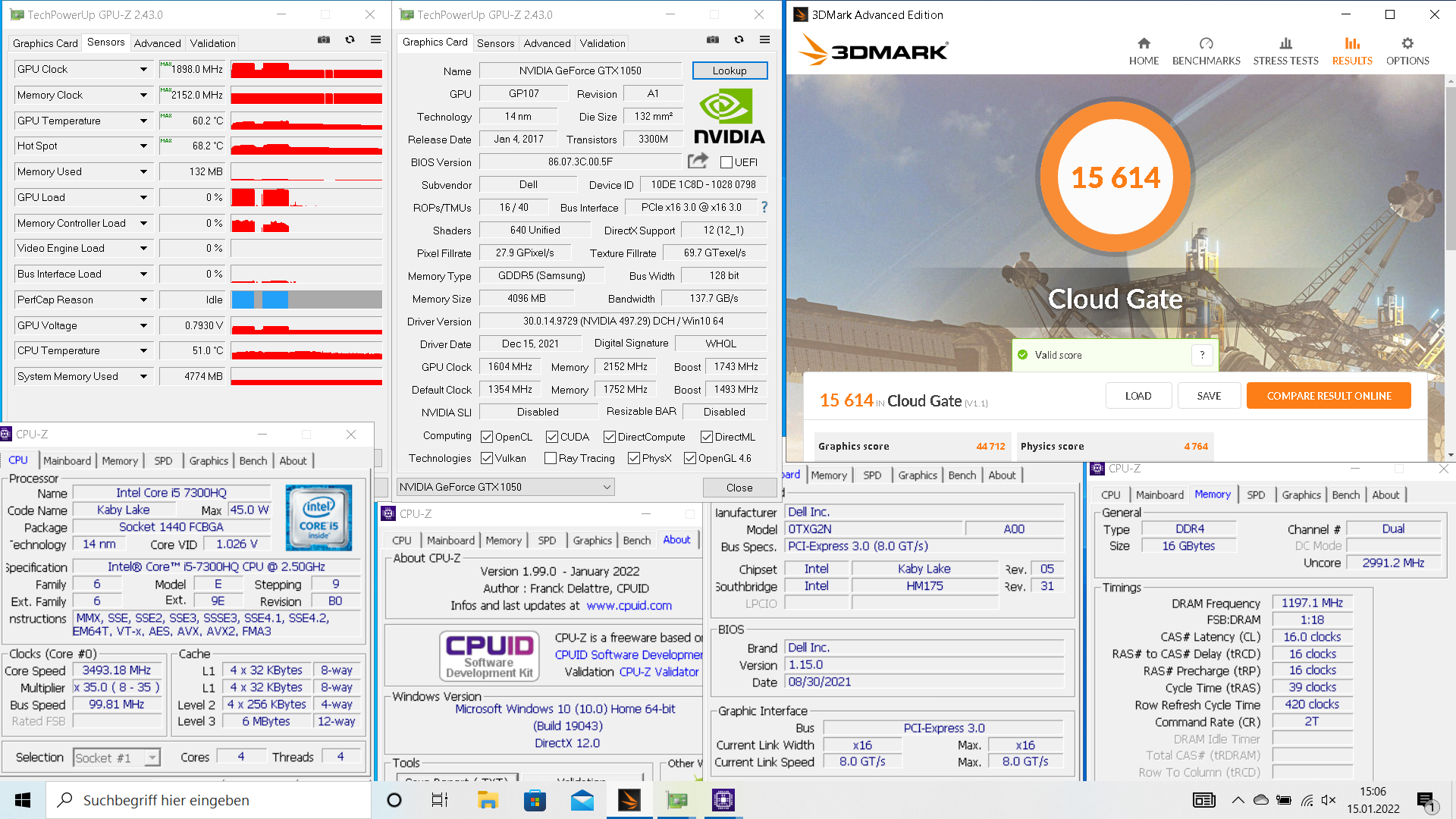The width and height of the screenshot is (1456, 819).
Task: Expand the PerfCap Reason sensor dropdown
Action: point(143,300)
